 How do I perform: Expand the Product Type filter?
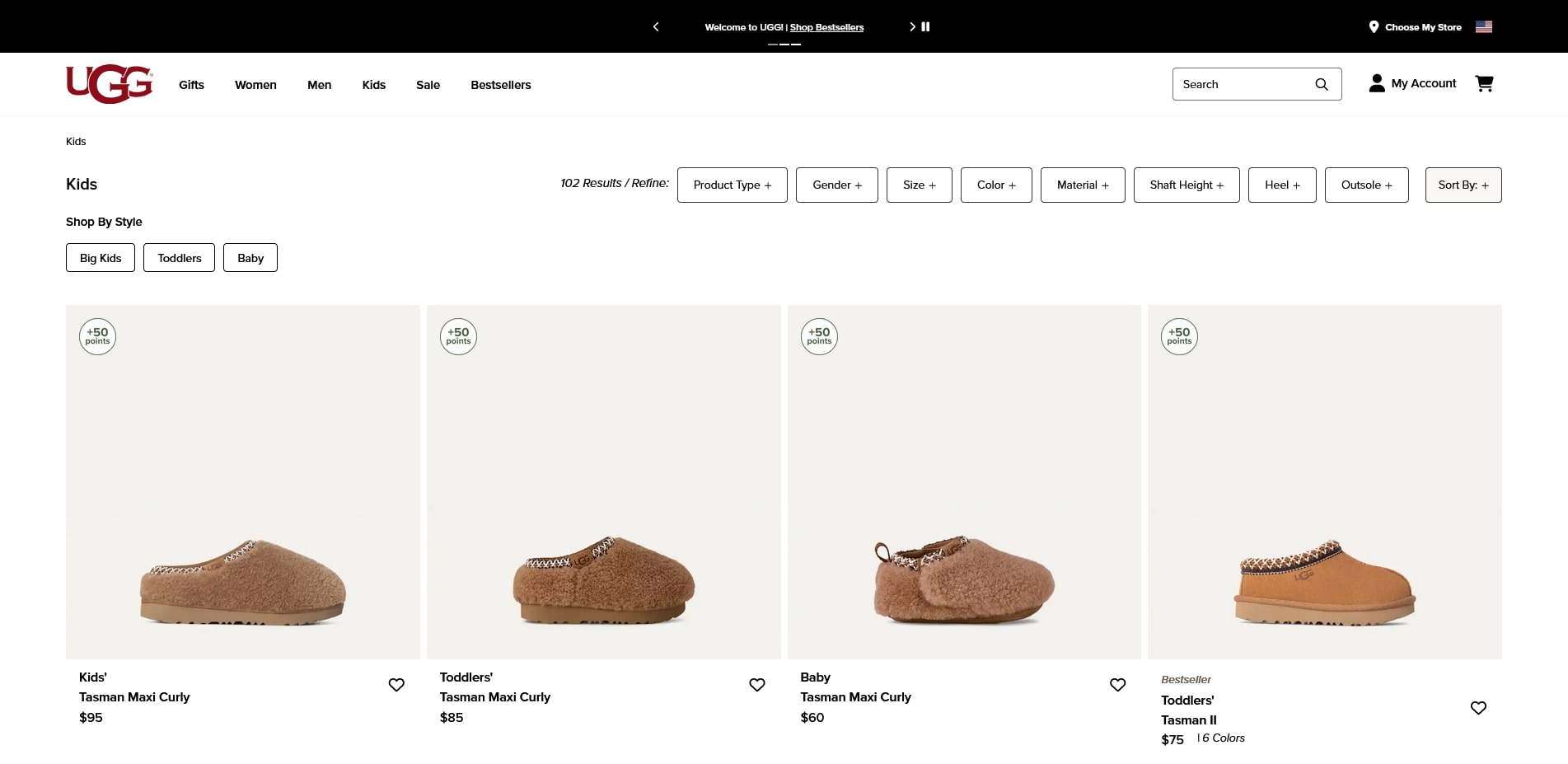(732, 185)
